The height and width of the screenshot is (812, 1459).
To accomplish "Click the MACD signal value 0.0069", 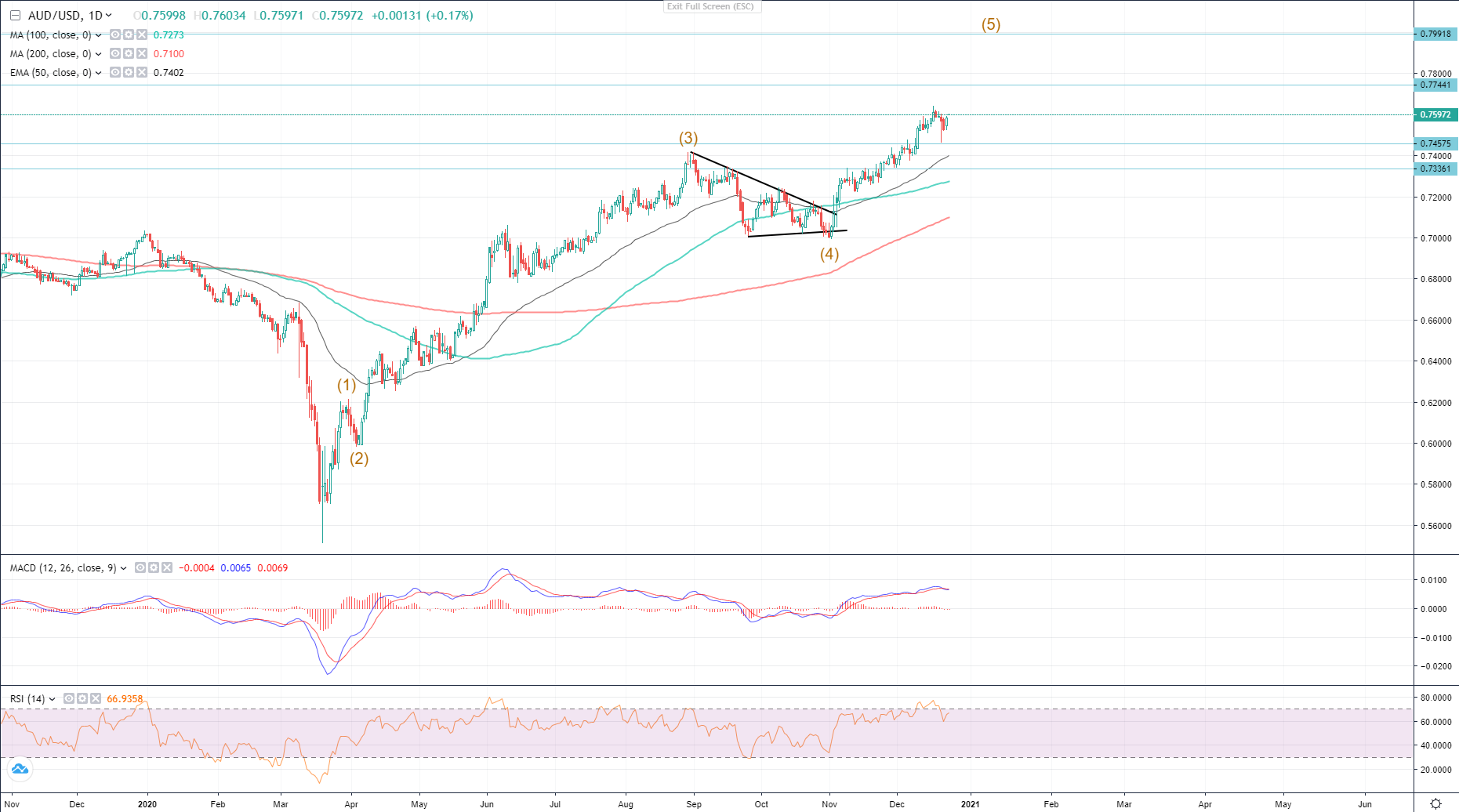I will coord(272,568).
